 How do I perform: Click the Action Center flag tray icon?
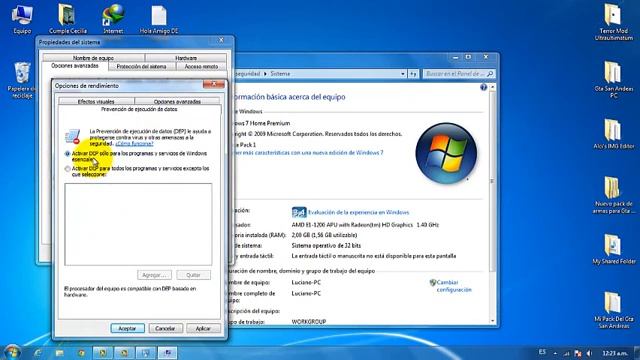click(578, 353)
